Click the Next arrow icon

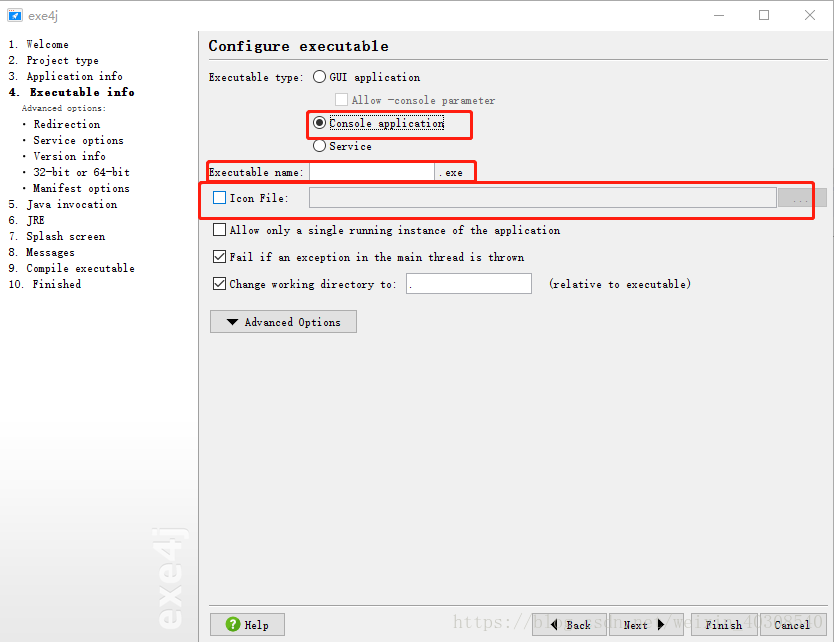click(661, 624)
